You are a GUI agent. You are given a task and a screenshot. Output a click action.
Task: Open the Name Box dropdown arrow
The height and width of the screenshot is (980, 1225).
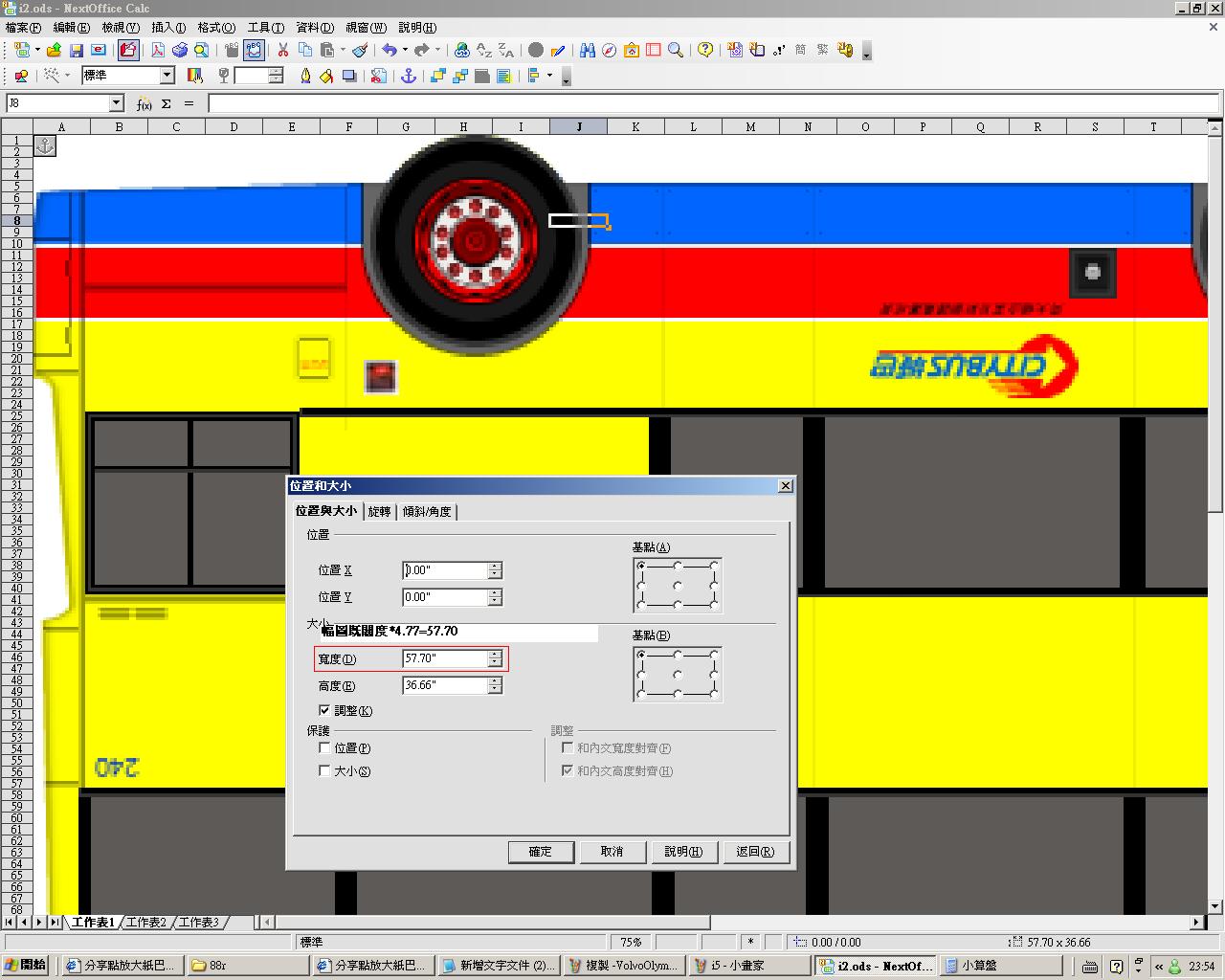click(x=117, y=103)
